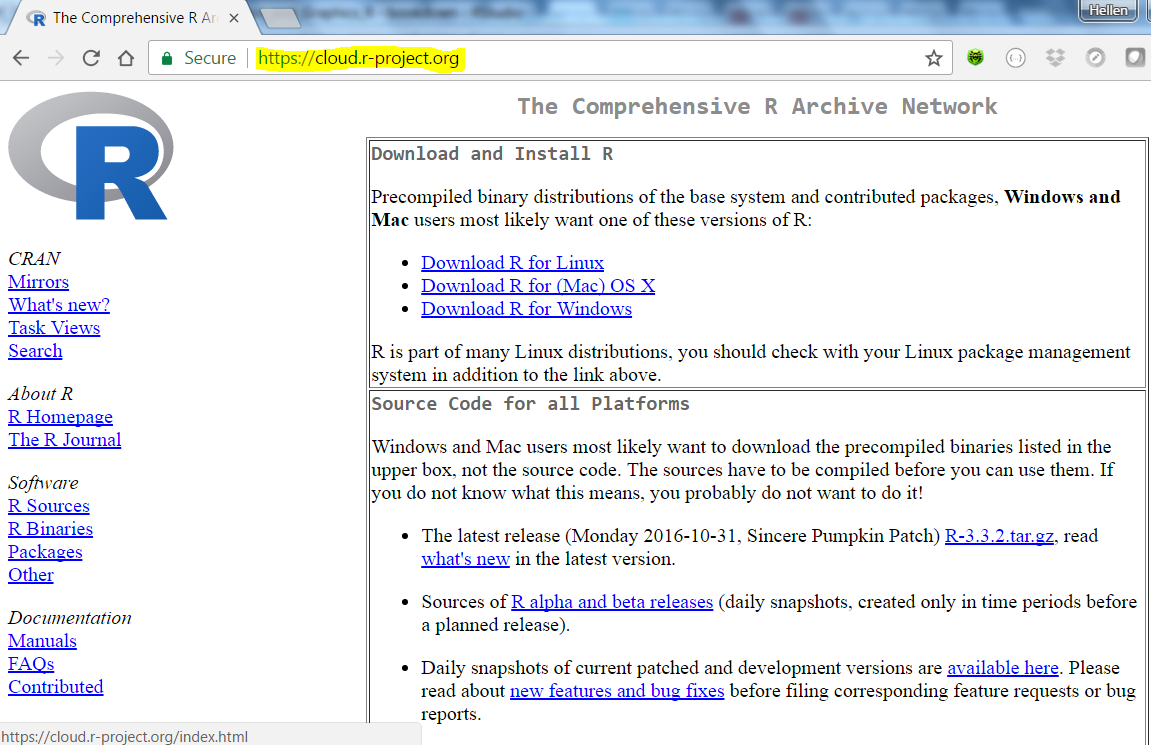The width and height of the screenshot is (1151, 745).
Task: Open the Manuals documentation link
Action: click(42, 641)
